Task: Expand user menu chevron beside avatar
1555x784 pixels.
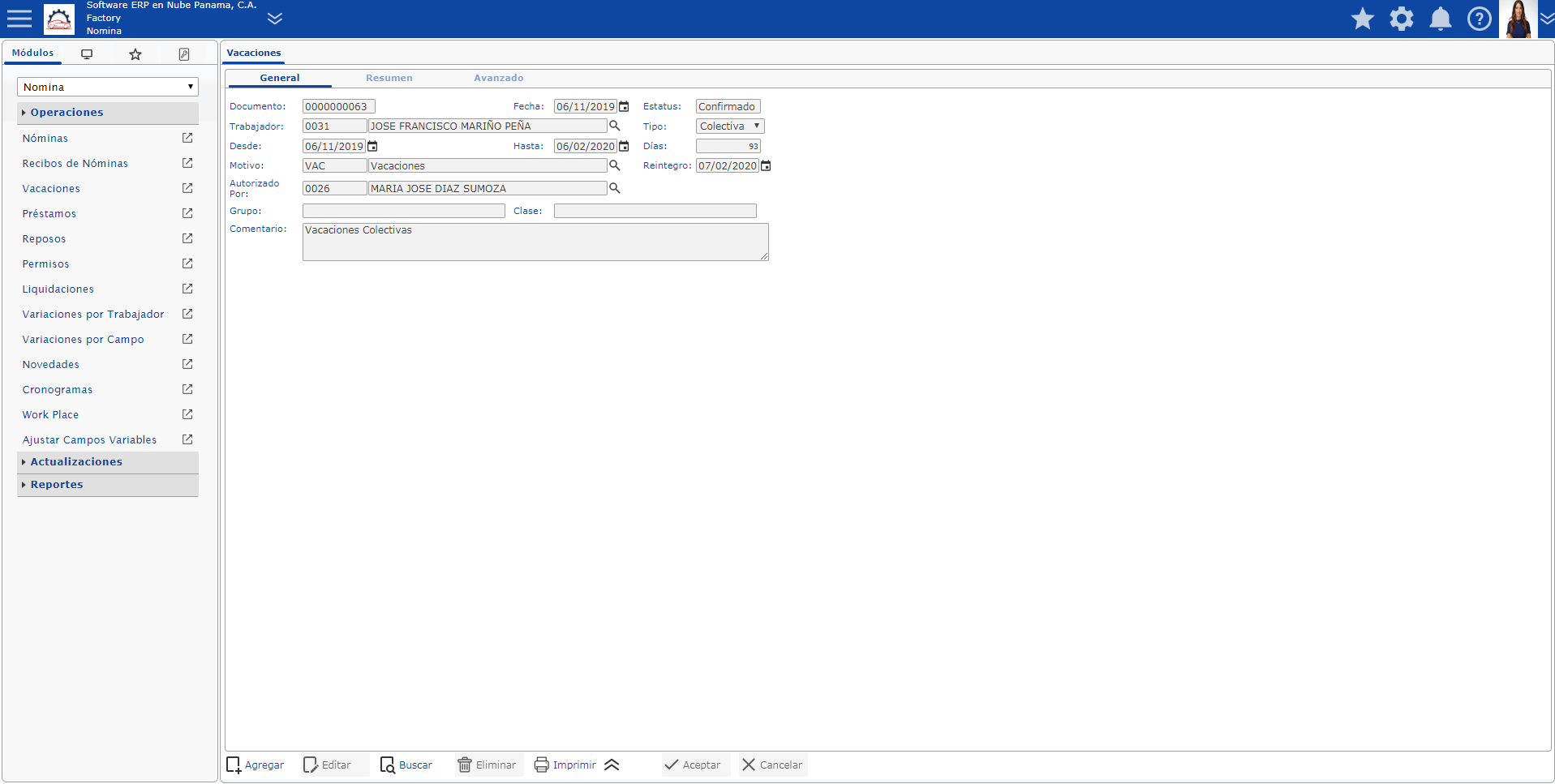Action: click(1547, 19)
